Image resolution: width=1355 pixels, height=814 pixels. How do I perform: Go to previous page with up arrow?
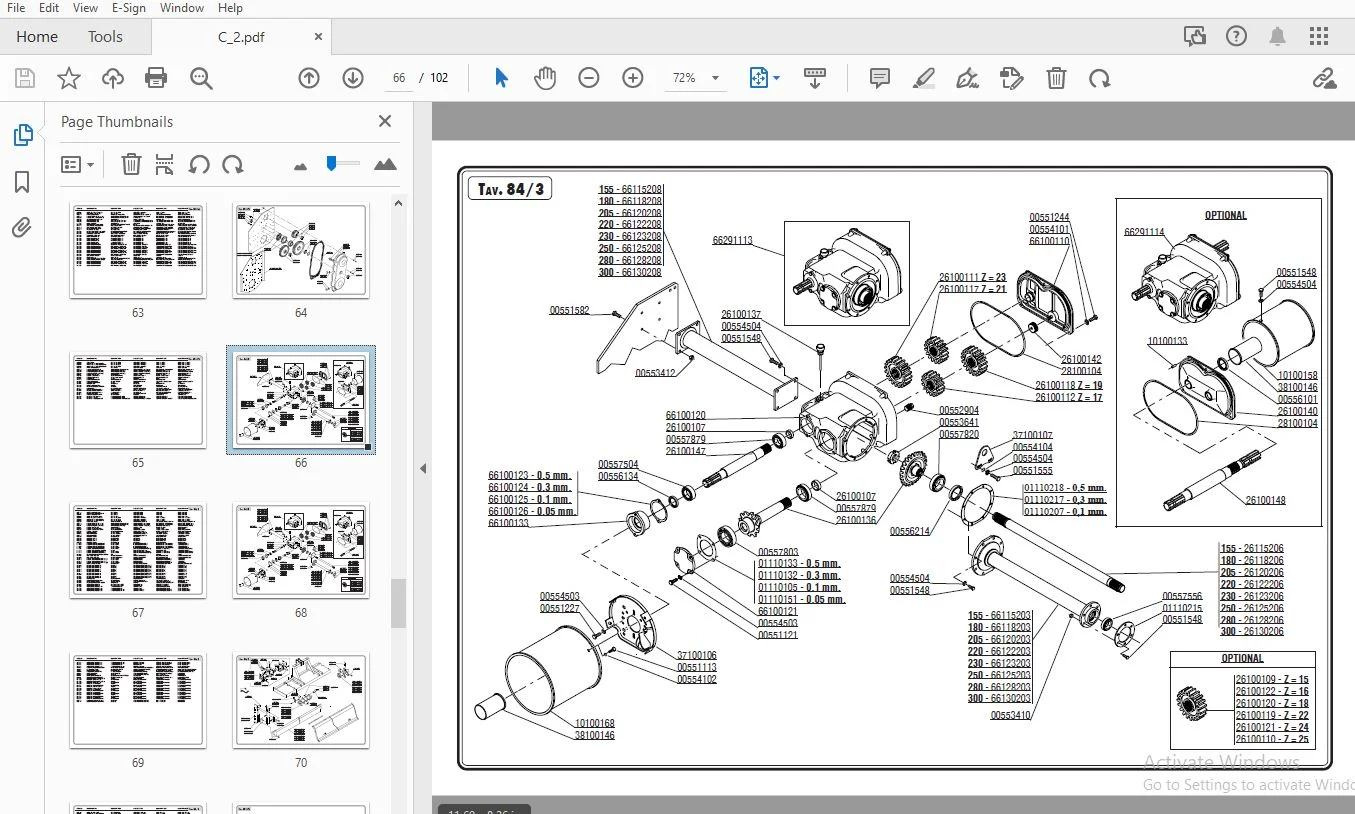(x=309, y=78)
